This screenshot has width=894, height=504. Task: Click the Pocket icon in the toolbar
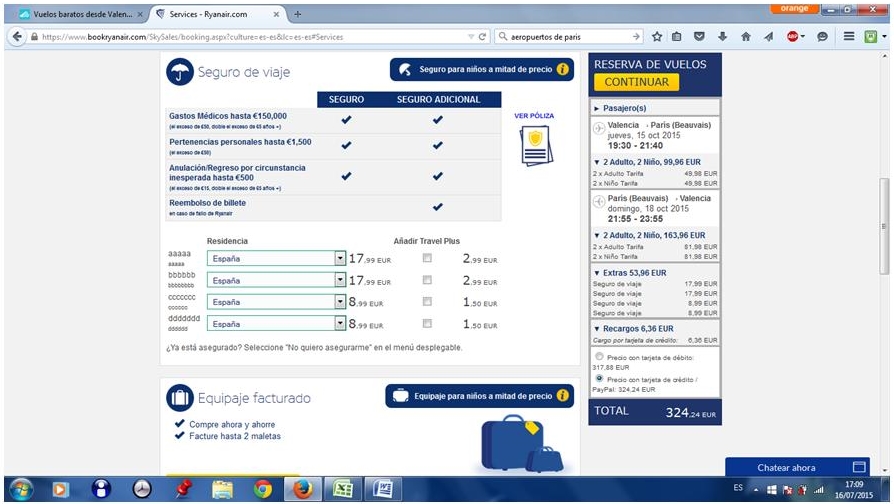click(x=699, y=36)
